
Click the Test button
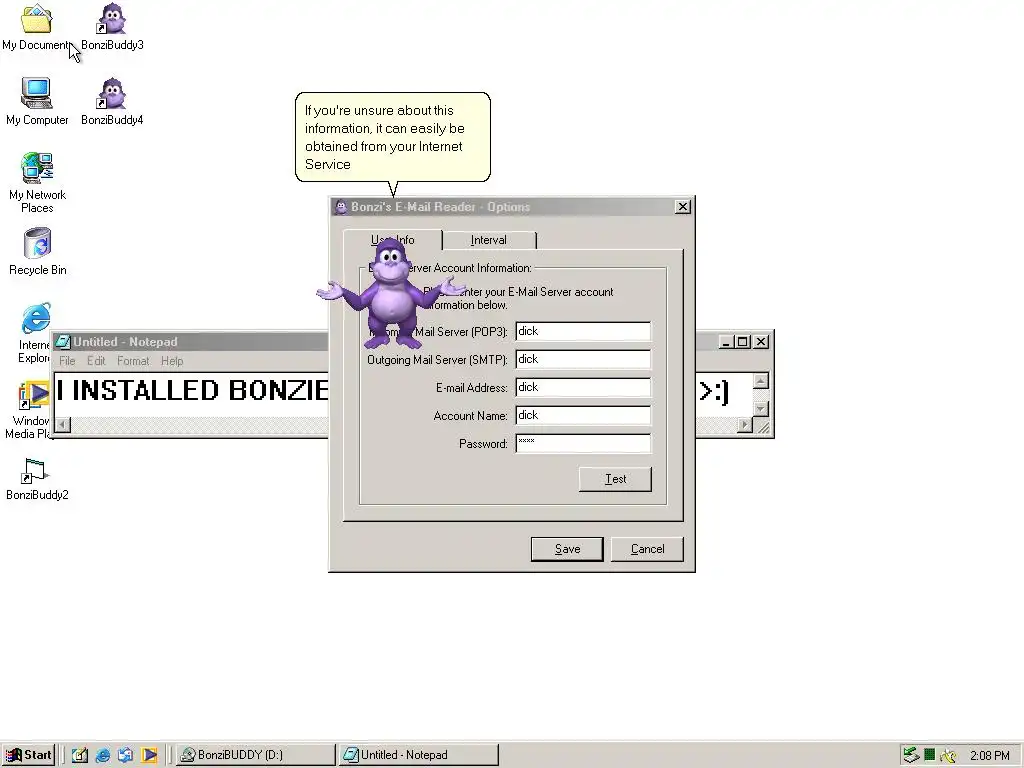615,479
